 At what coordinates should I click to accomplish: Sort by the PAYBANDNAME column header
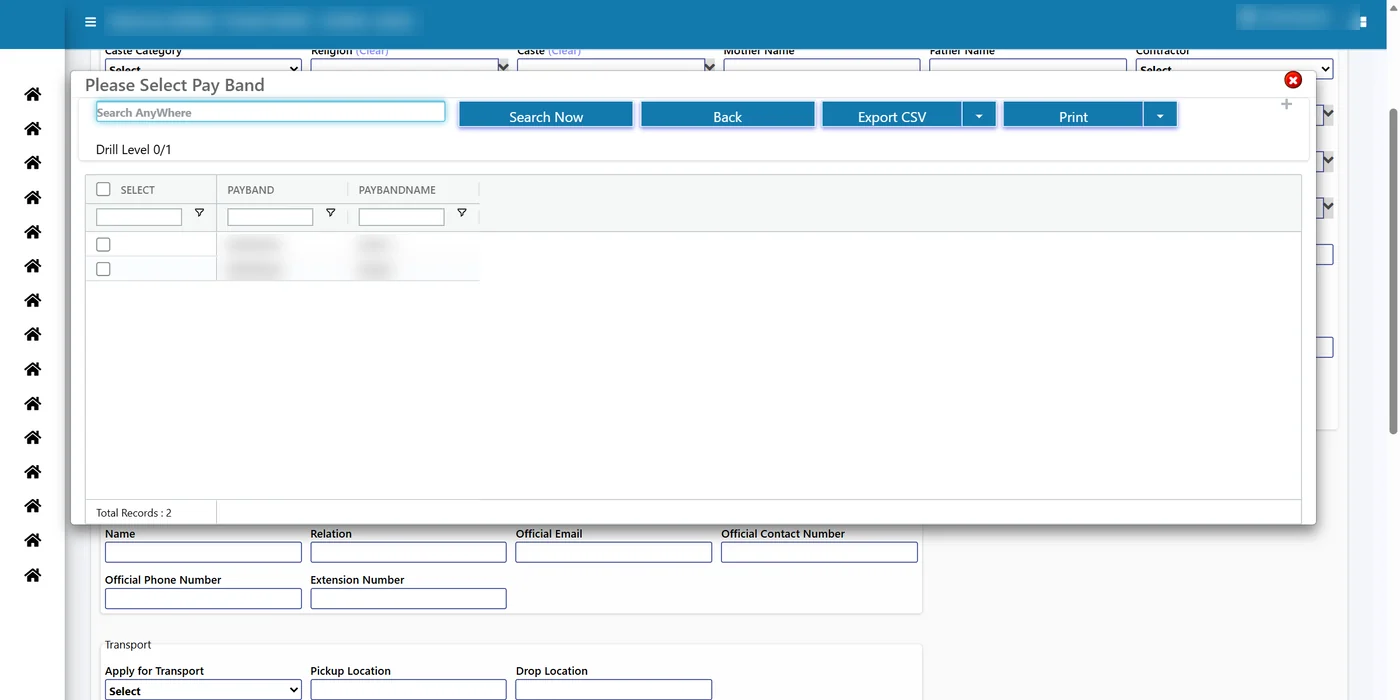[397, 190]
